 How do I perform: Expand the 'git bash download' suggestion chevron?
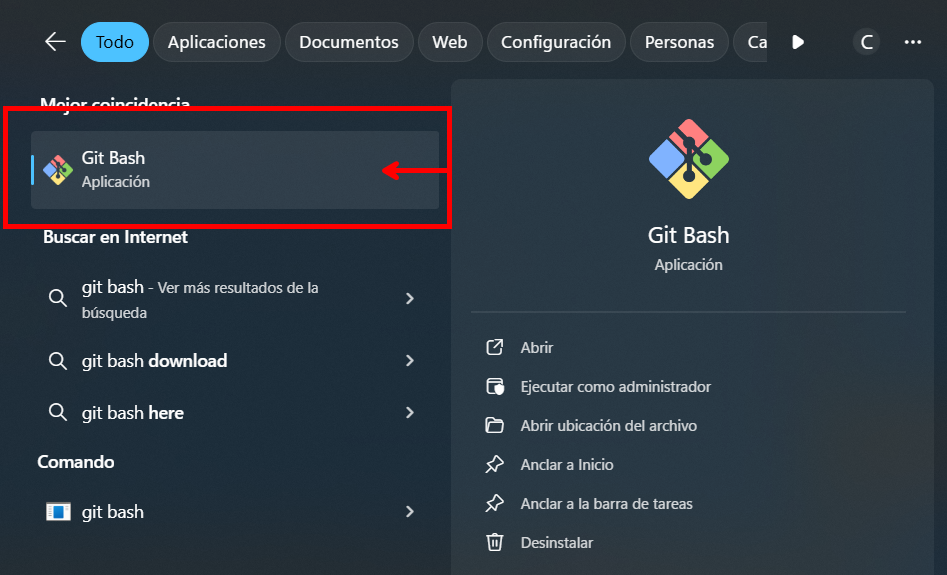(410, 361)
